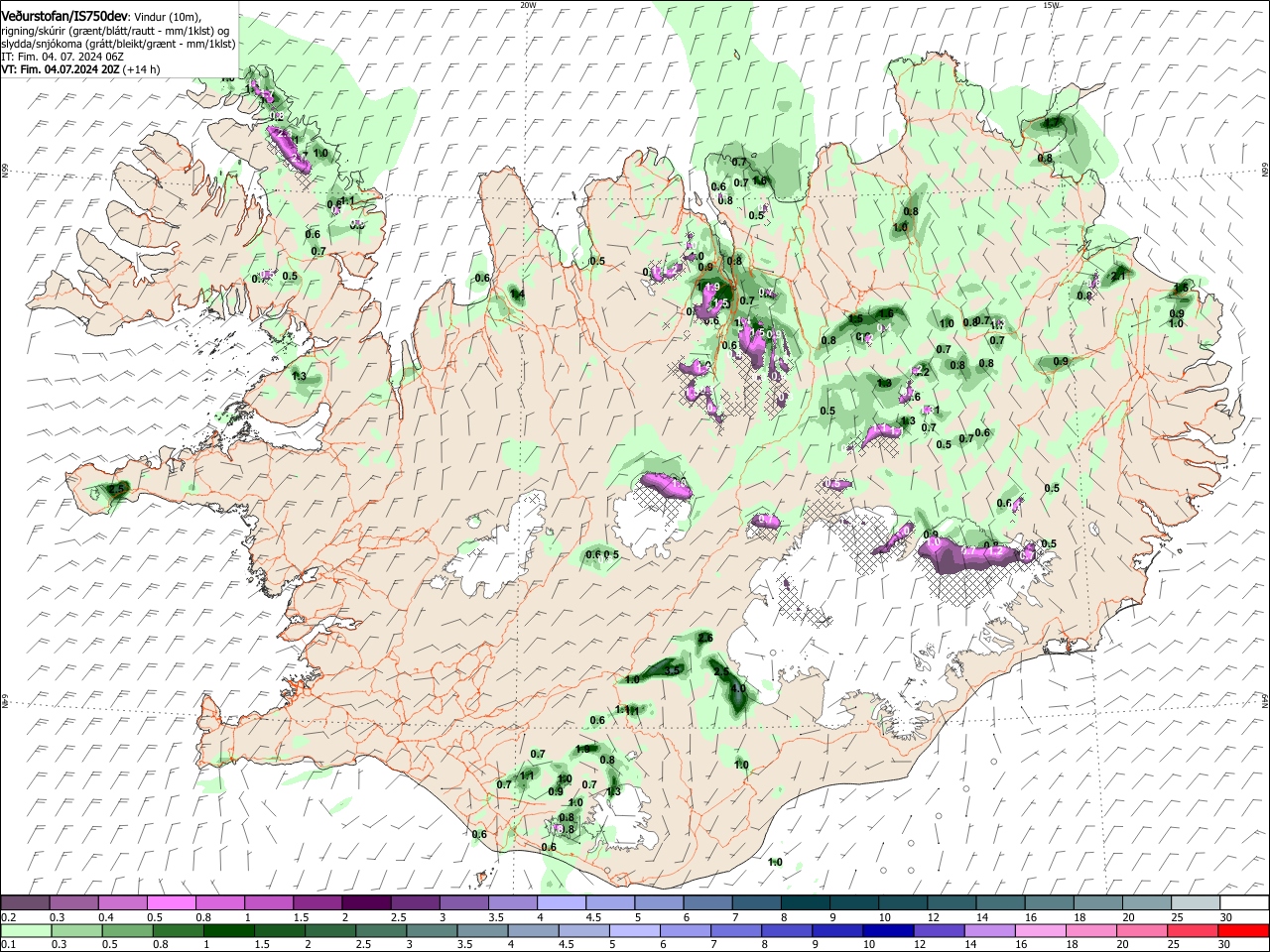Screen dimensions: 1270x952
Task: Pick the darkest green rain swatch between 1 and 1.5
Action: [228, 930]
